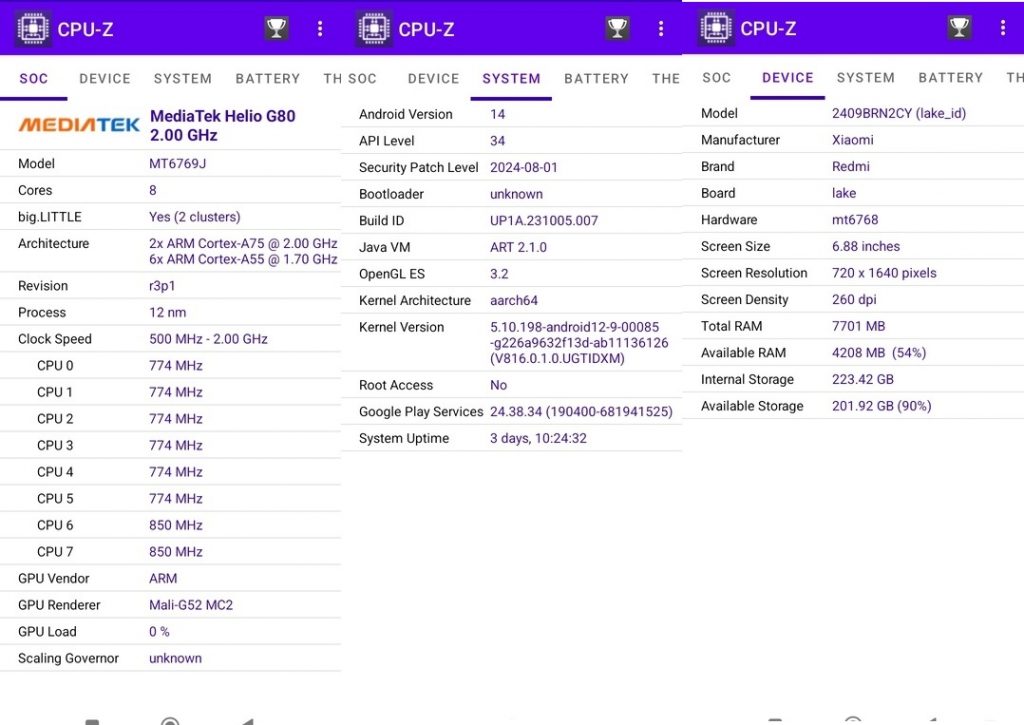The height and width of the screenshot is (725, 1024).
Task: Click the Root Access value No
Action: (498, 385)
